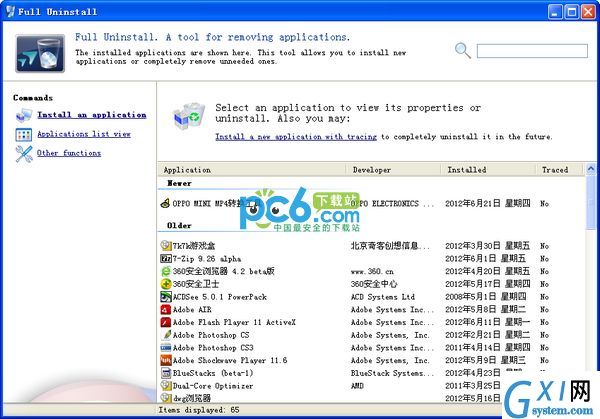Click the Applications list view icon
The image size is (600, 419).
click(x=24, y=135)
